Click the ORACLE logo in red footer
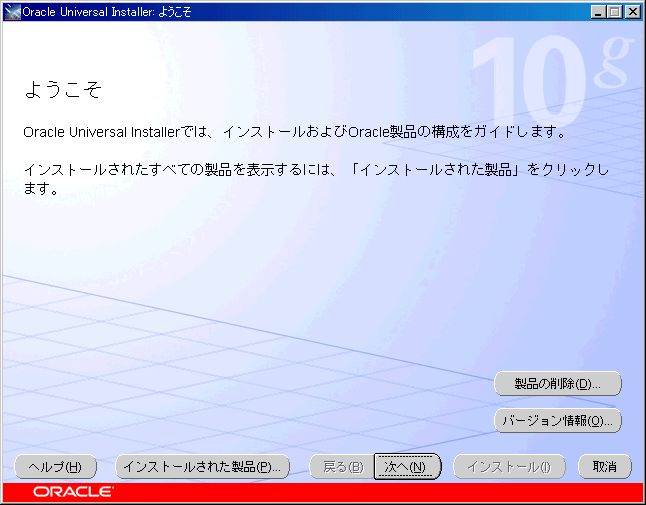Screen dimensions: 646x505 [73, 492]
